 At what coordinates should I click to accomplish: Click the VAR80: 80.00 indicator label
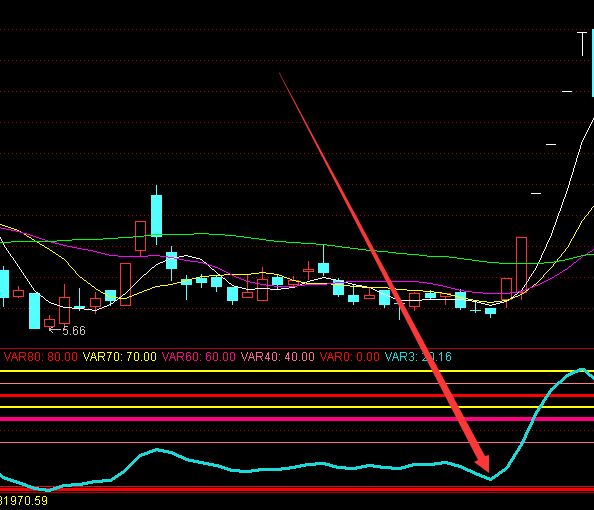point(41,357)
